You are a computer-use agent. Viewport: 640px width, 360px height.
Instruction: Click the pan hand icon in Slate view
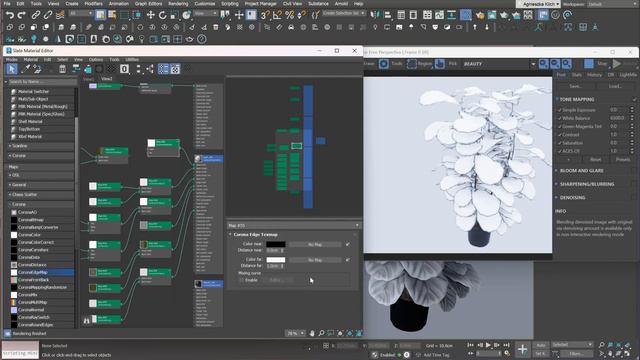tap(312, 333)
